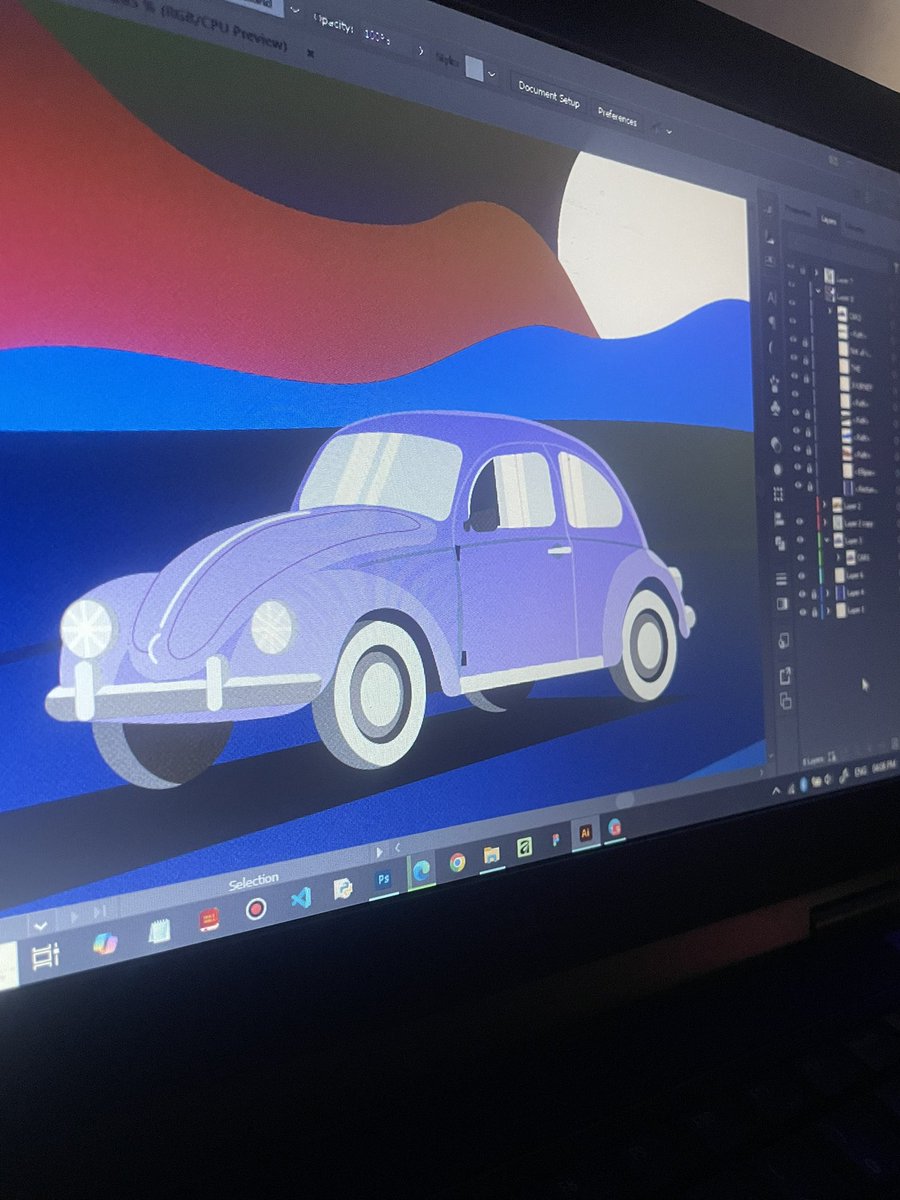Unlock the <Ellipse> sublayer
900x1200 pixels.
pyautogui.click(x=809, y=468)
